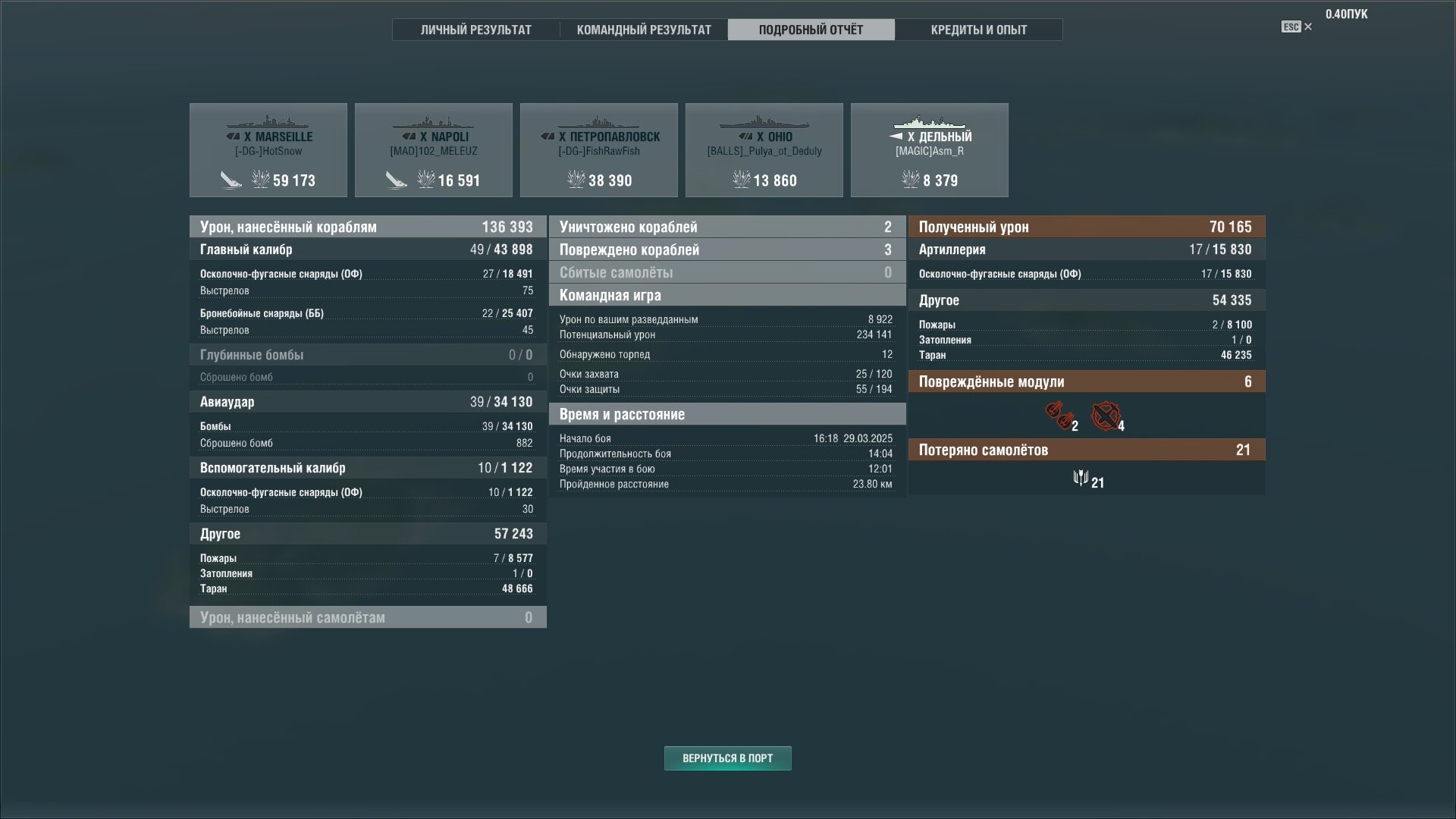
Task: Click the Таран value 48 666
Action: pos(517,588)
